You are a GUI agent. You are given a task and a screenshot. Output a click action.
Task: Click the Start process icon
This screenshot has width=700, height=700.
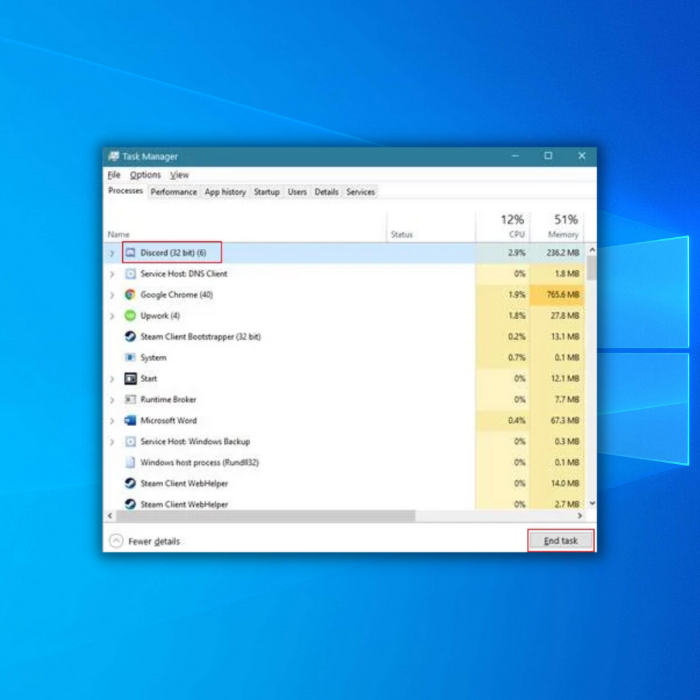pyautogui.click(x=130, y=379)
